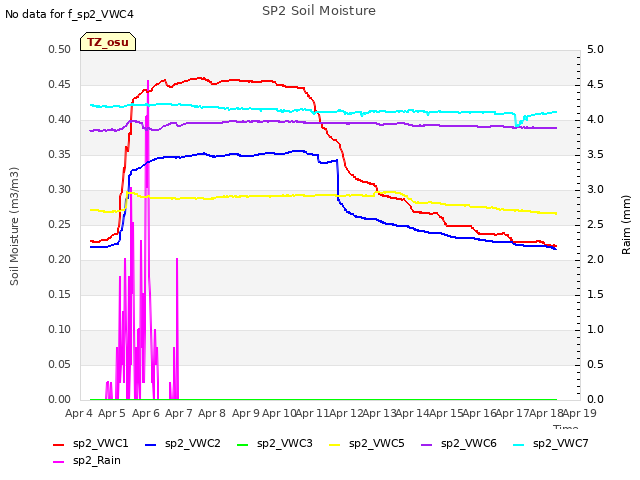Click the 0.35 left axis value
The width and height of the screenshot is (640, 480).
click(x=60, y=155)
